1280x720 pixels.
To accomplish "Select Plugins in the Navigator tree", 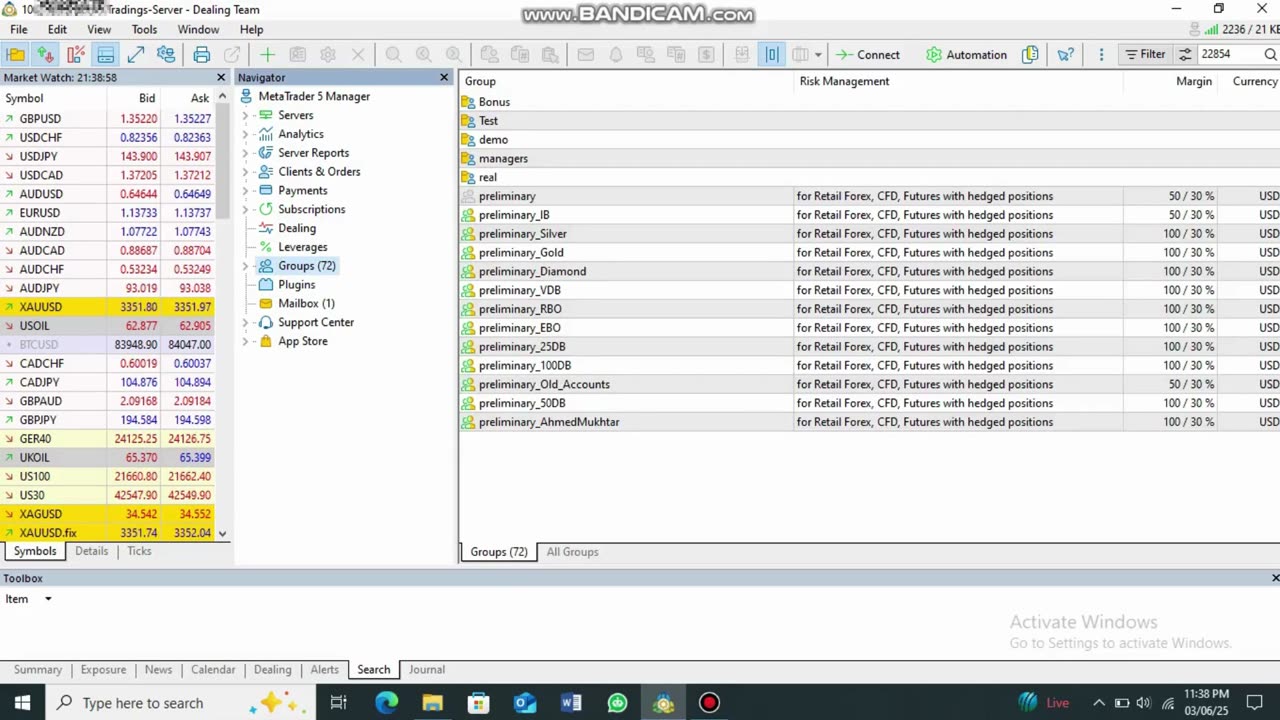I will point(296,285).
